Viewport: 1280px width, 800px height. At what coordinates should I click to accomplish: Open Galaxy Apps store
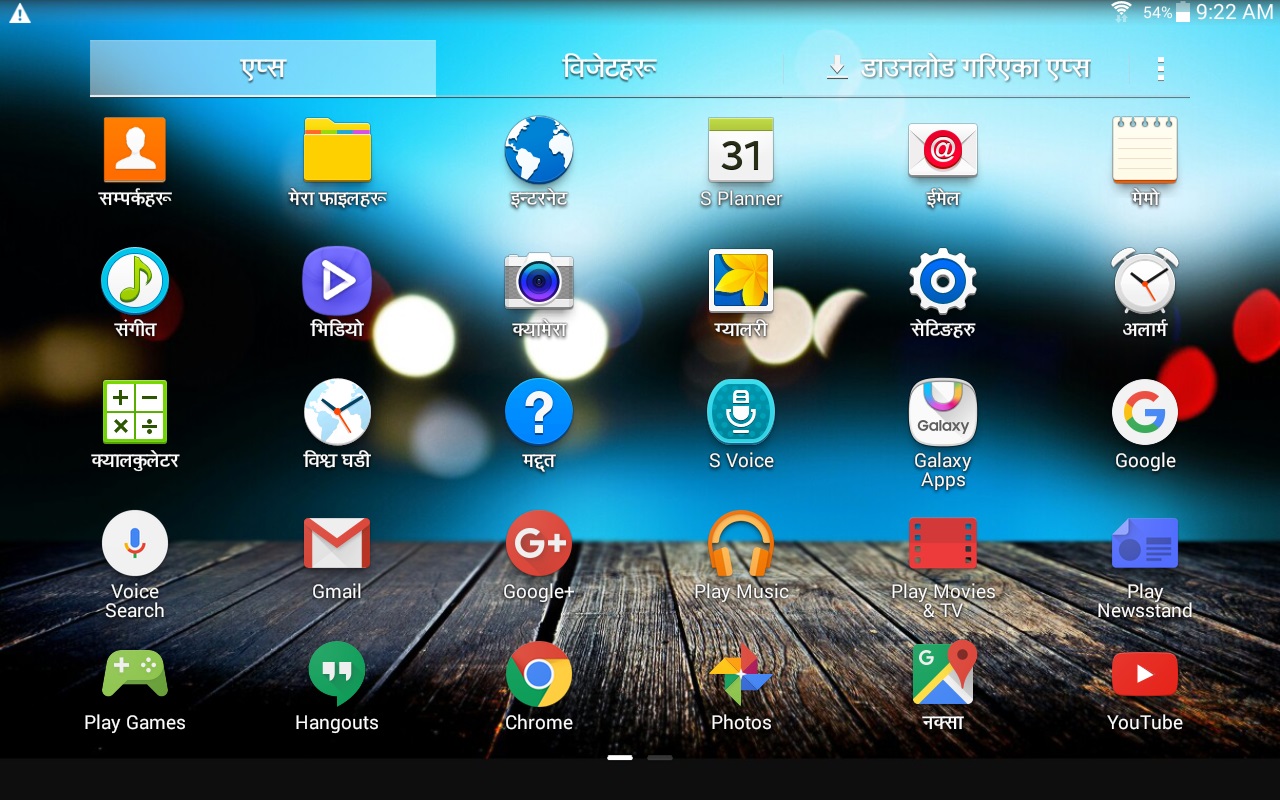coord(942,411)
